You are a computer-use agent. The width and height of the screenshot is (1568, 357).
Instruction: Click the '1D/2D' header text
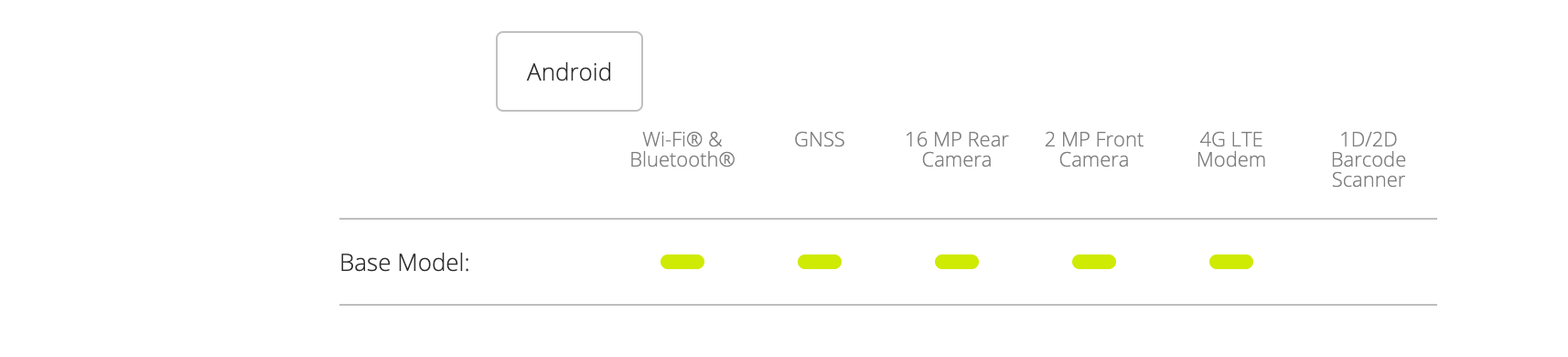[1369, 139]
